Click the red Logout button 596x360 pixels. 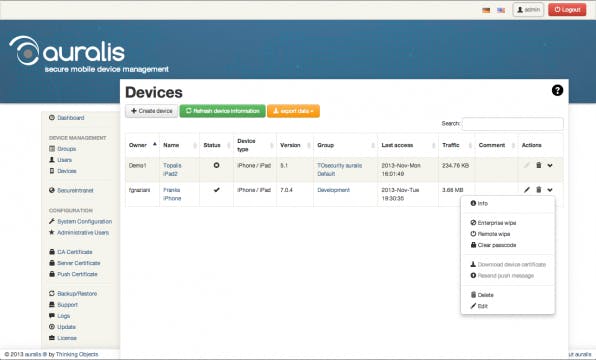tap(567, 10)
